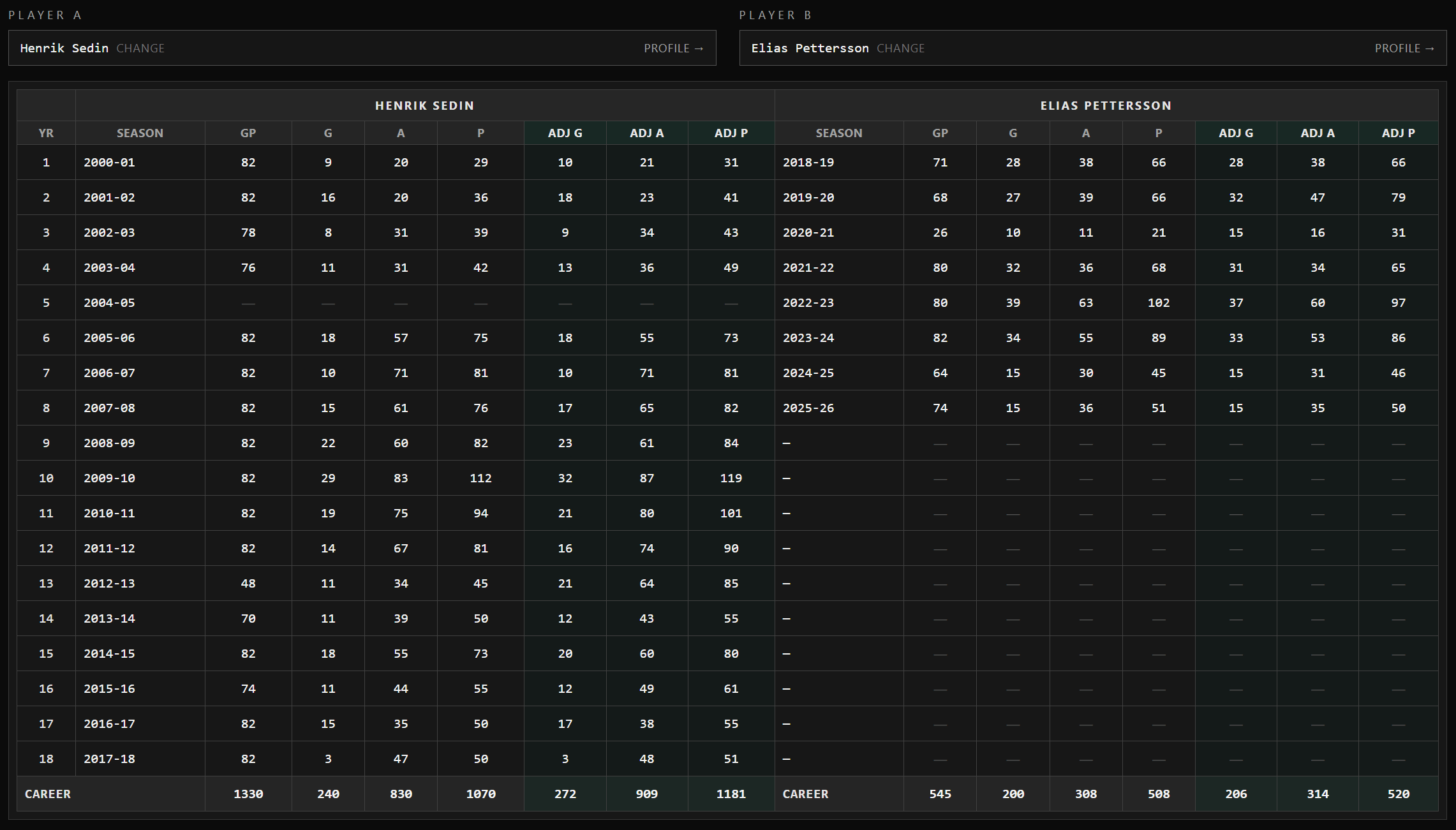This screenshot has height=830, width=1456.
Task: Select Sedin's 2009-10 season row
Action: (x=109, y=478)
